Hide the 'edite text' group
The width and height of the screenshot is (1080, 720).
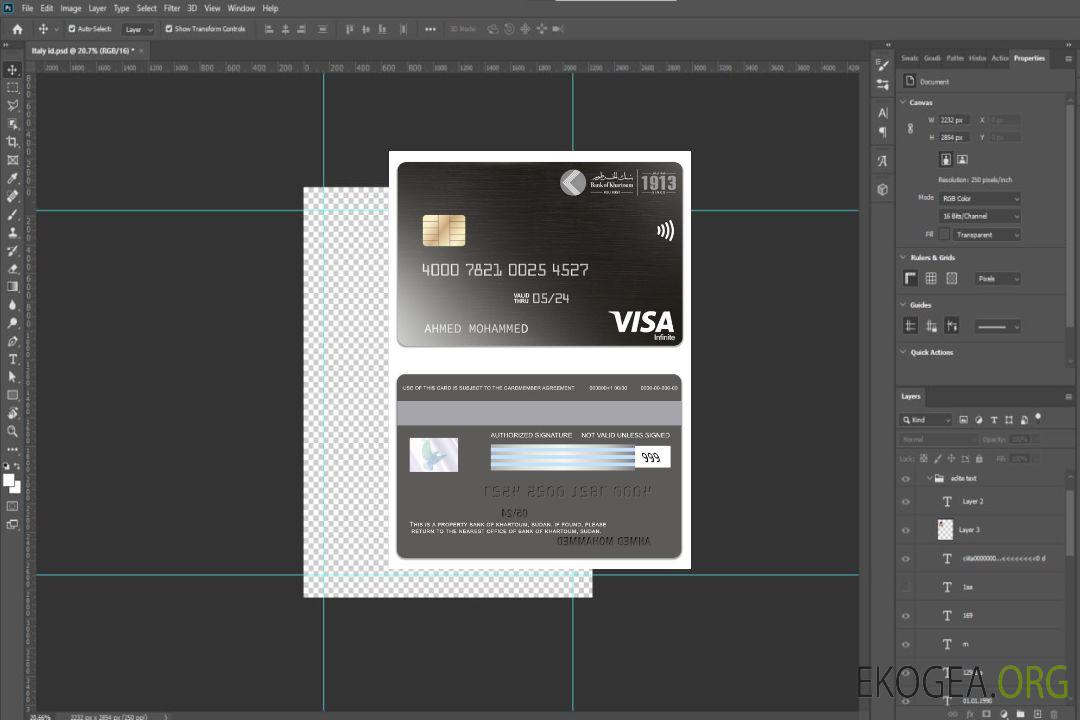[x=906, y=479]
